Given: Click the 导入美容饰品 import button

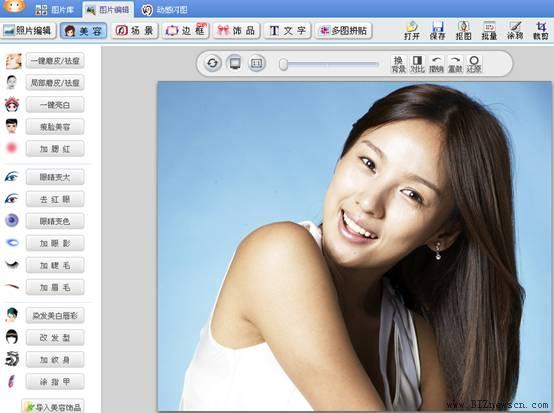Looking at the screenshot, I should 54,407.
